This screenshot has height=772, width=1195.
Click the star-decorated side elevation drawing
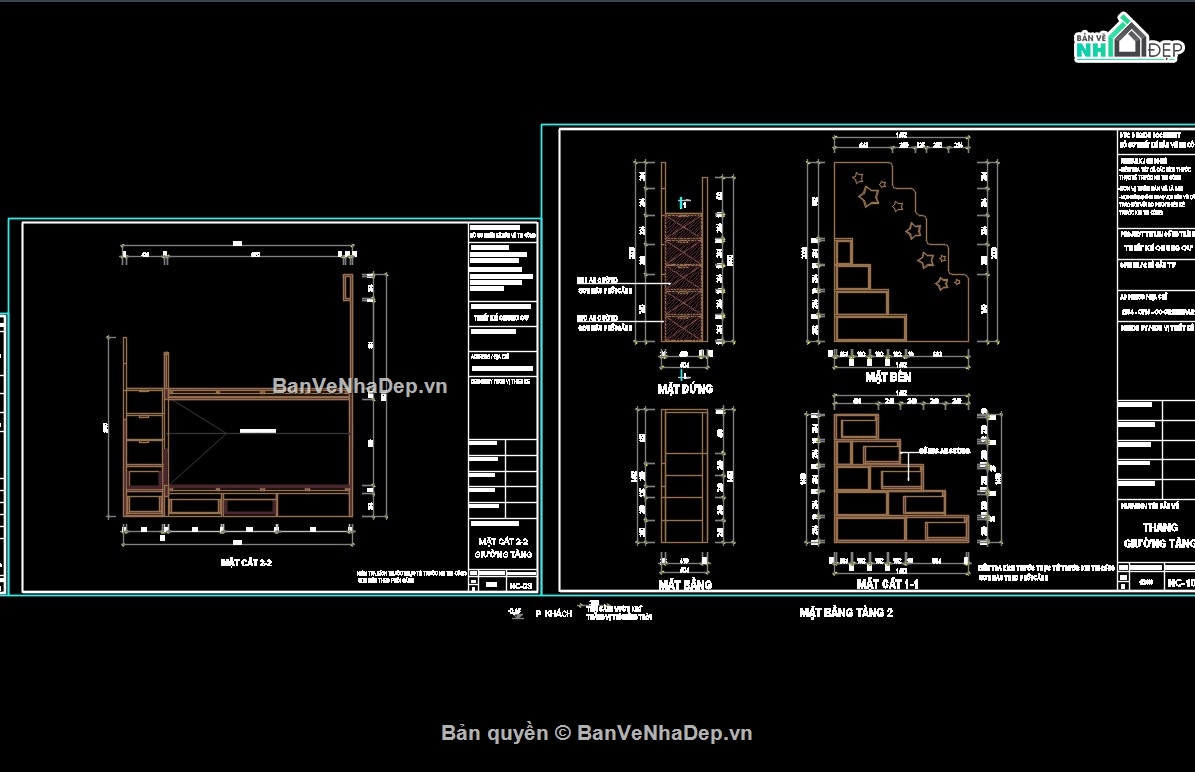pos(901,251)
